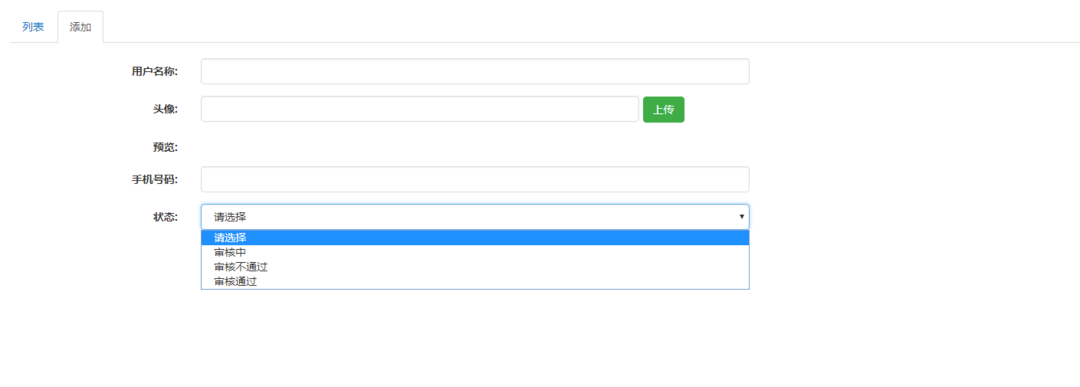The height and width of the screenshot is (387, 1080).
Task: Click the empty preview area beside 预览
Action: pos(475,147)
